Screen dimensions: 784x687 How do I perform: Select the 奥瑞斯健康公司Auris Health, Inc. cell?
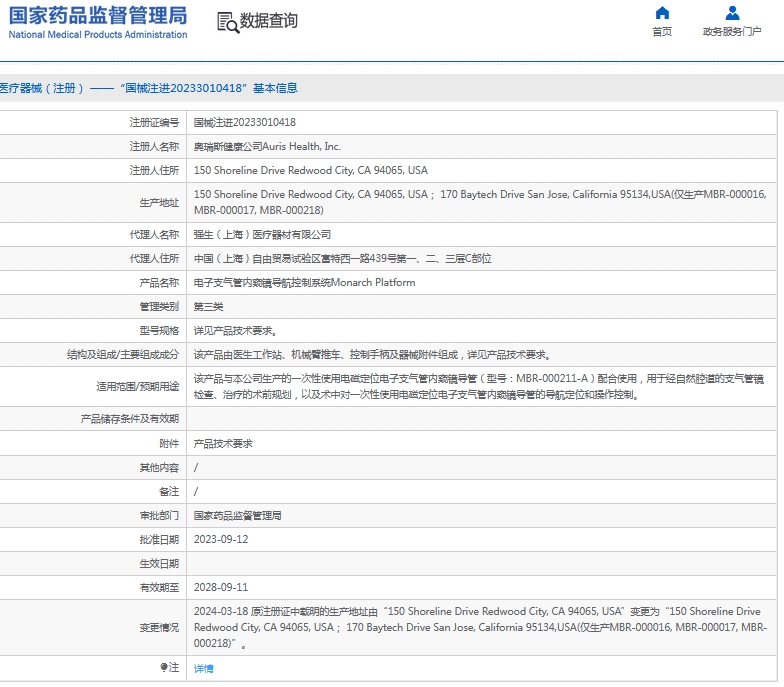click(267, 146)
